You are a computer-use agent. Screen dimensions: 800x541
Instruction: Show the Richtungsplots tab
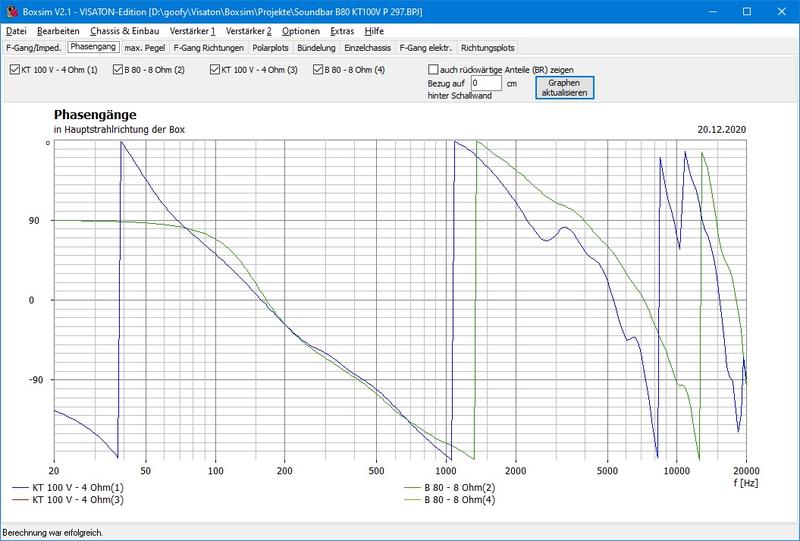488,47
